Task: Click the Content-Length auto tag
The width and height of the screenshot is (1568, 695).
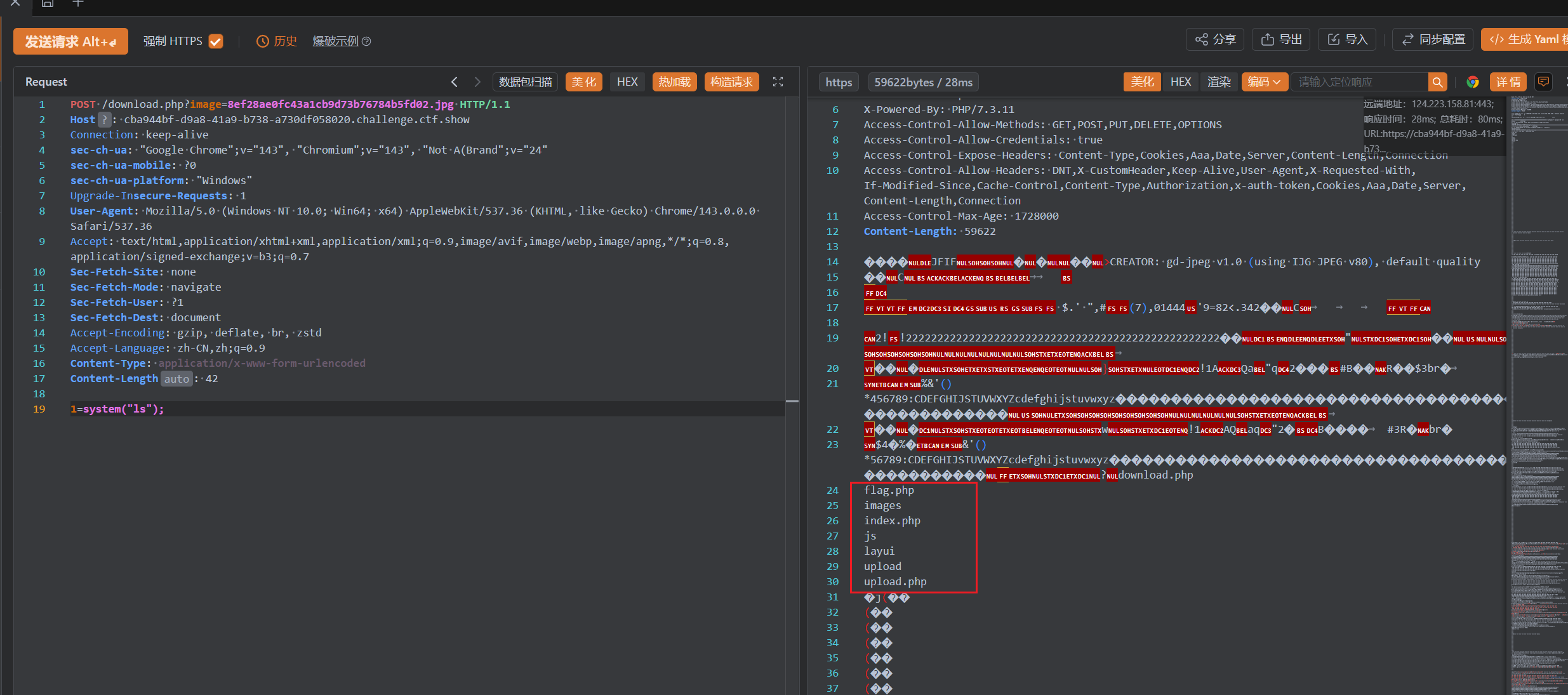Action: click(x=176, y=379)
